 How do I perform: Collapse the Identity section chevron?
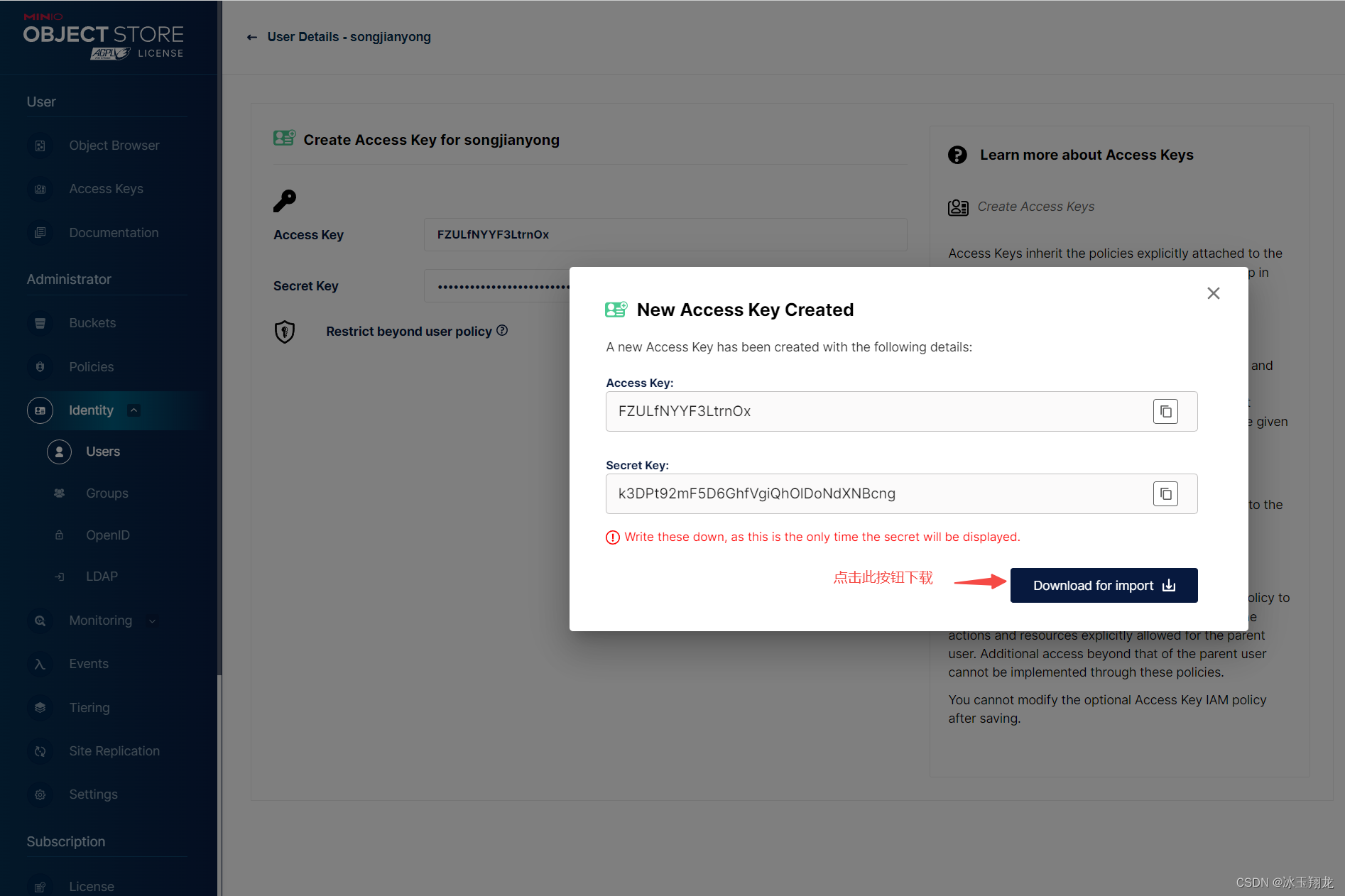click(x=134, y=410)
